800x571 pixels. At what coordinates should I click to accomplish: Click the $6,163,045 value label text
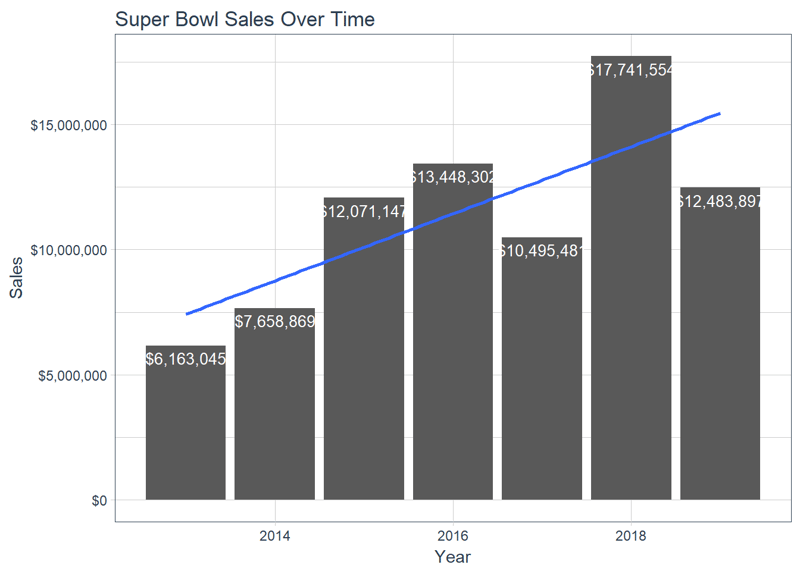pyautogui.click(x=186, y=359)
